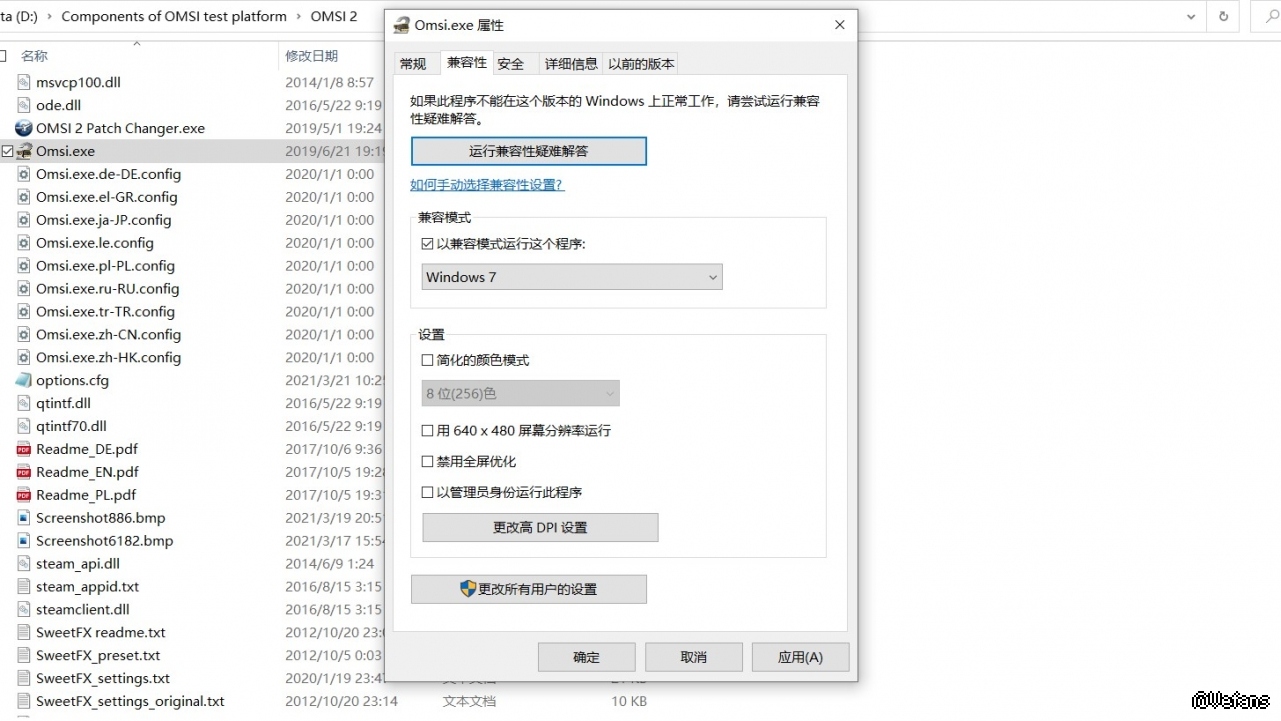The width and height of the screenshot is (1281, 721).
Task: Expand chevron after 'Components of OMSI test platform'
Action: (297, 17)
